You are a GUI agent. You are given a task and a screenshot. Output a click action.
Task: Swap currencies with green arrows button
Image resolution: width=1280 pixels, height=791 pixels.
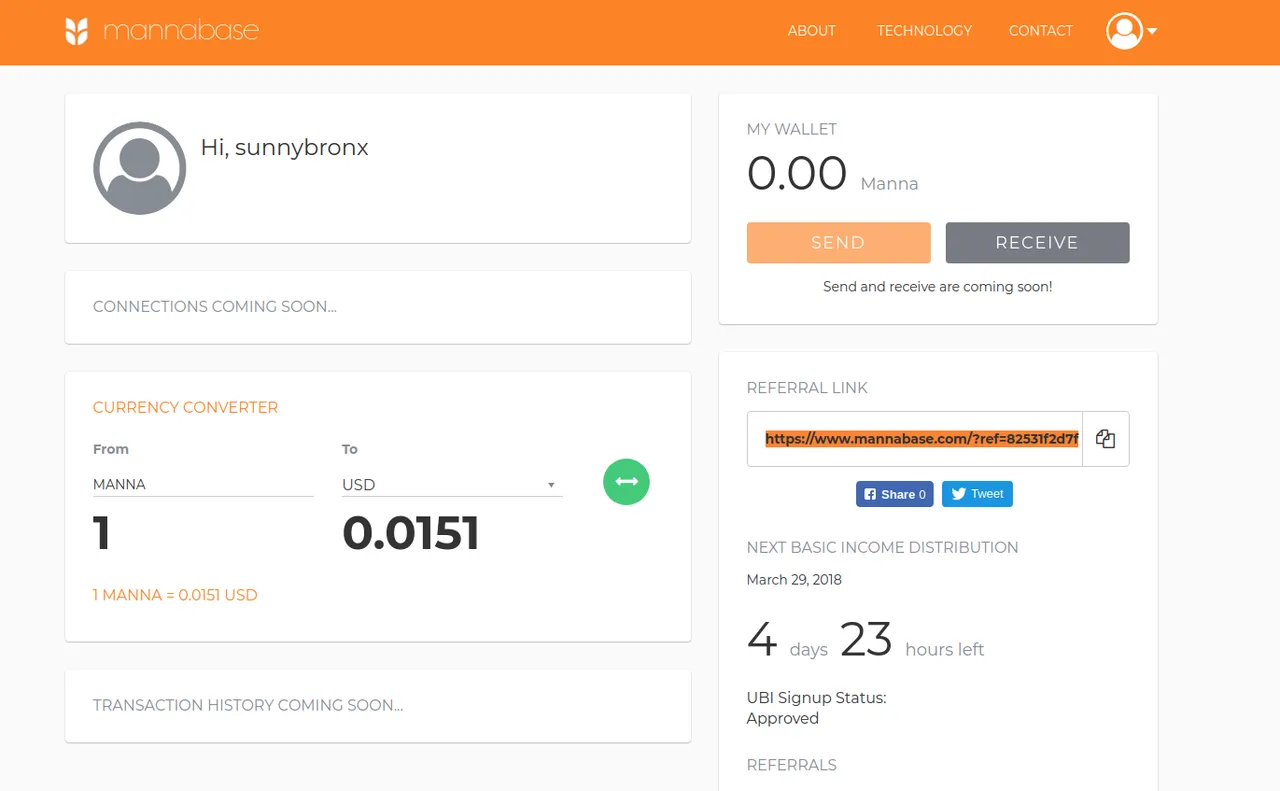(626, 481)
